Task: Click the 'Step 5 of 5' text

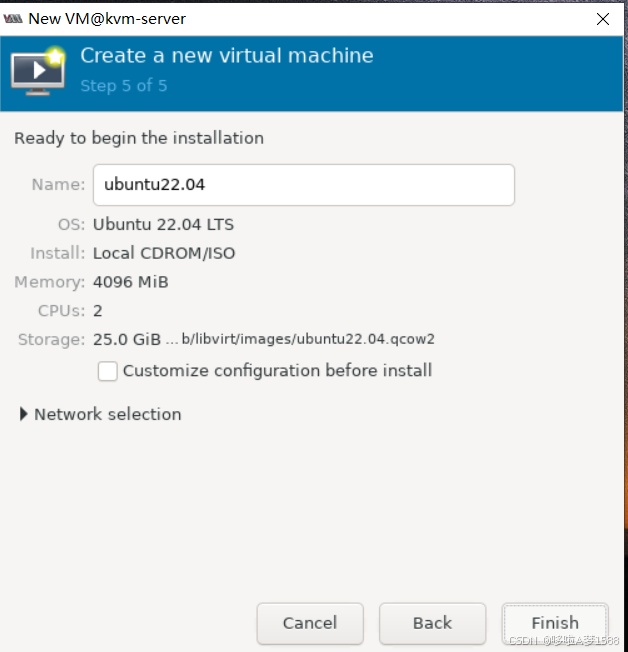Action: click(124, 86)
